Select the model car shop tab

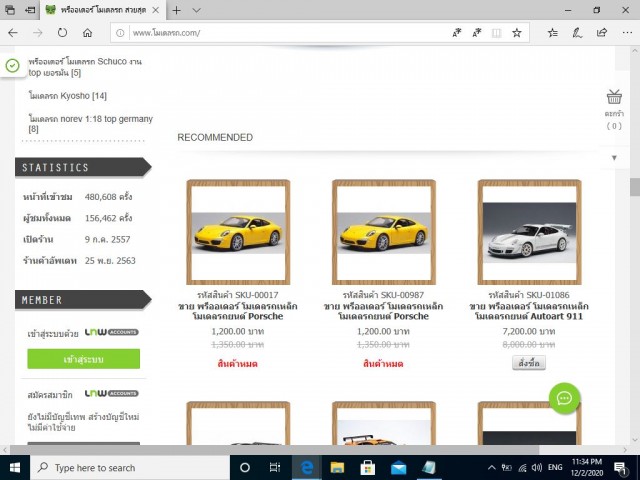pyautogui.click(x=102, y=10)
